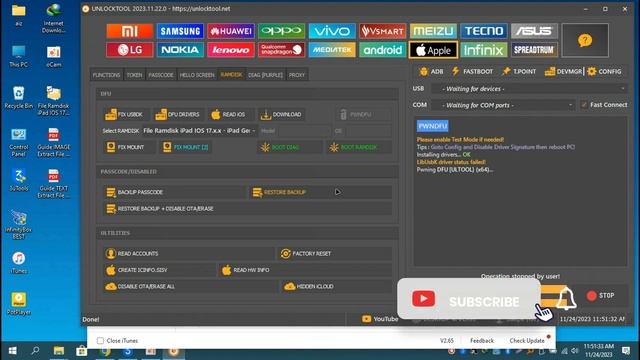The image size is (640, 360).
Task: Open the Functions tab
Action: click(x=106, y=75)
